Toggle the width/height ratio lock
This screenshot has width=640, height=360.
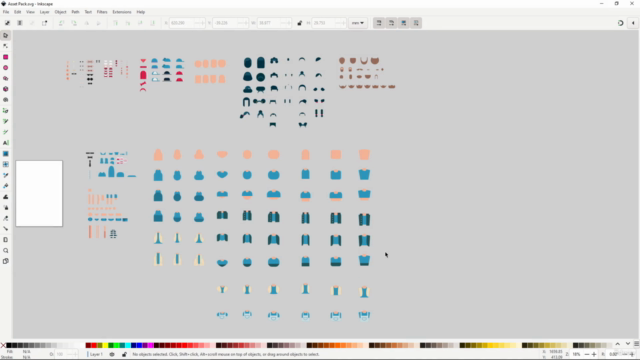(300, 23)
